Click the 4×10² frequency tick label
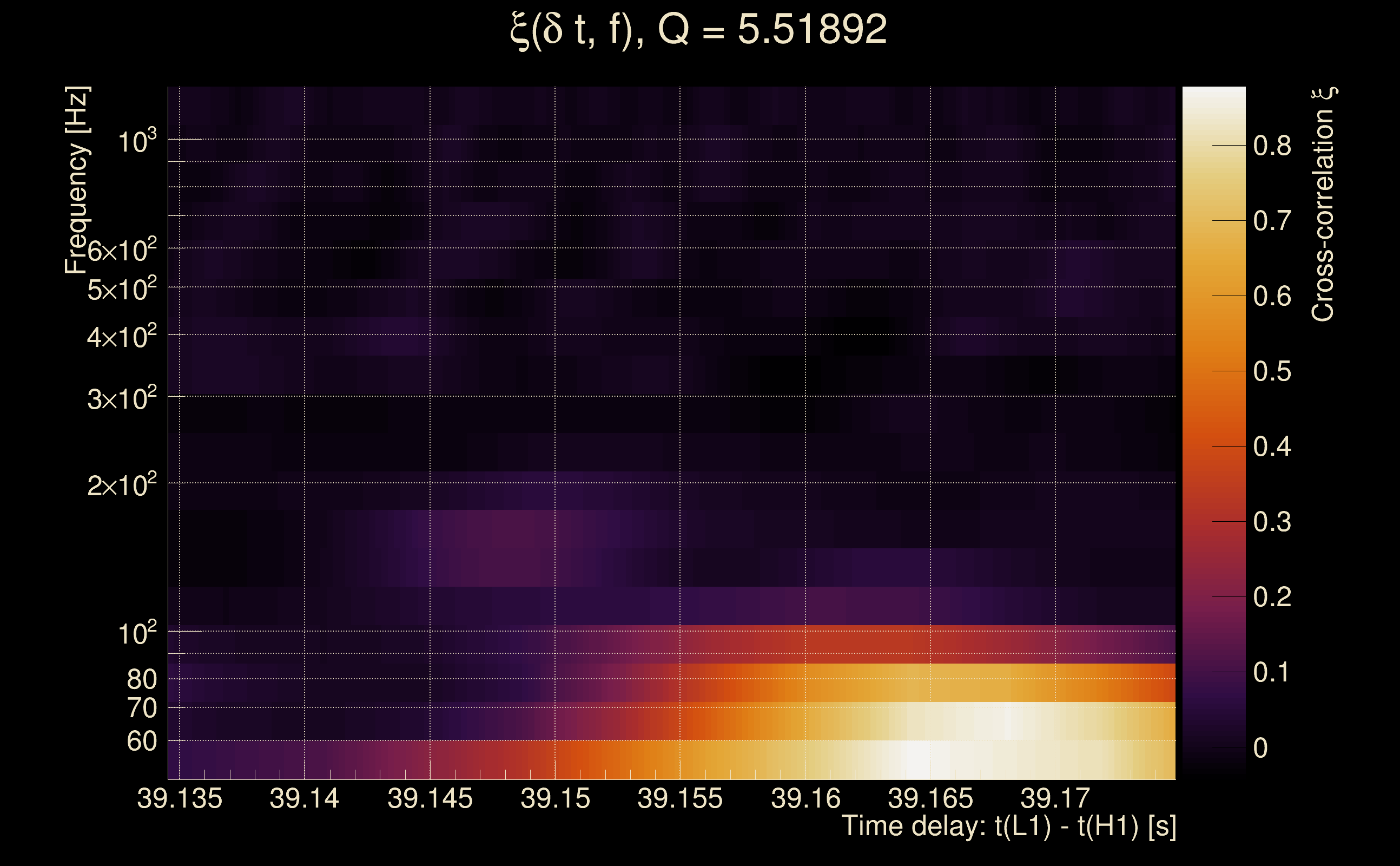 click(x=121, y=337)
